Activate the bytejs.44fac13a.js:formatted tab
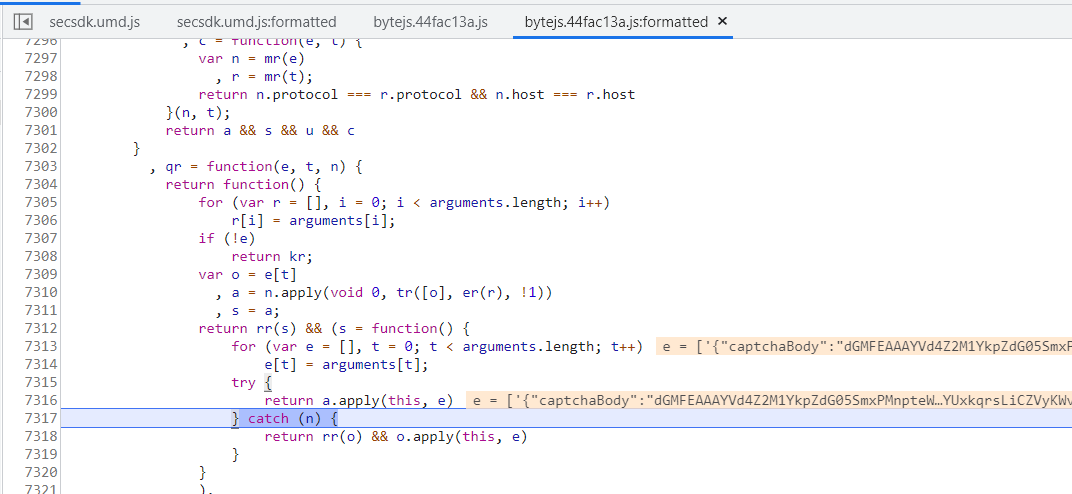The height and width of the screenshot is (494, 1072). click(x=616, y=22)
